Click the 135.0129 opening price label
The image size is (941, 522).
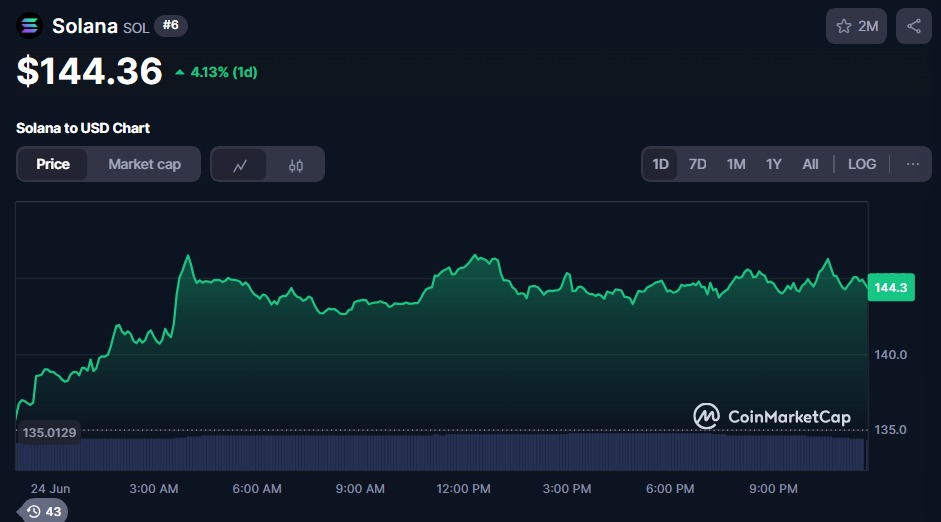pos(49,432)
